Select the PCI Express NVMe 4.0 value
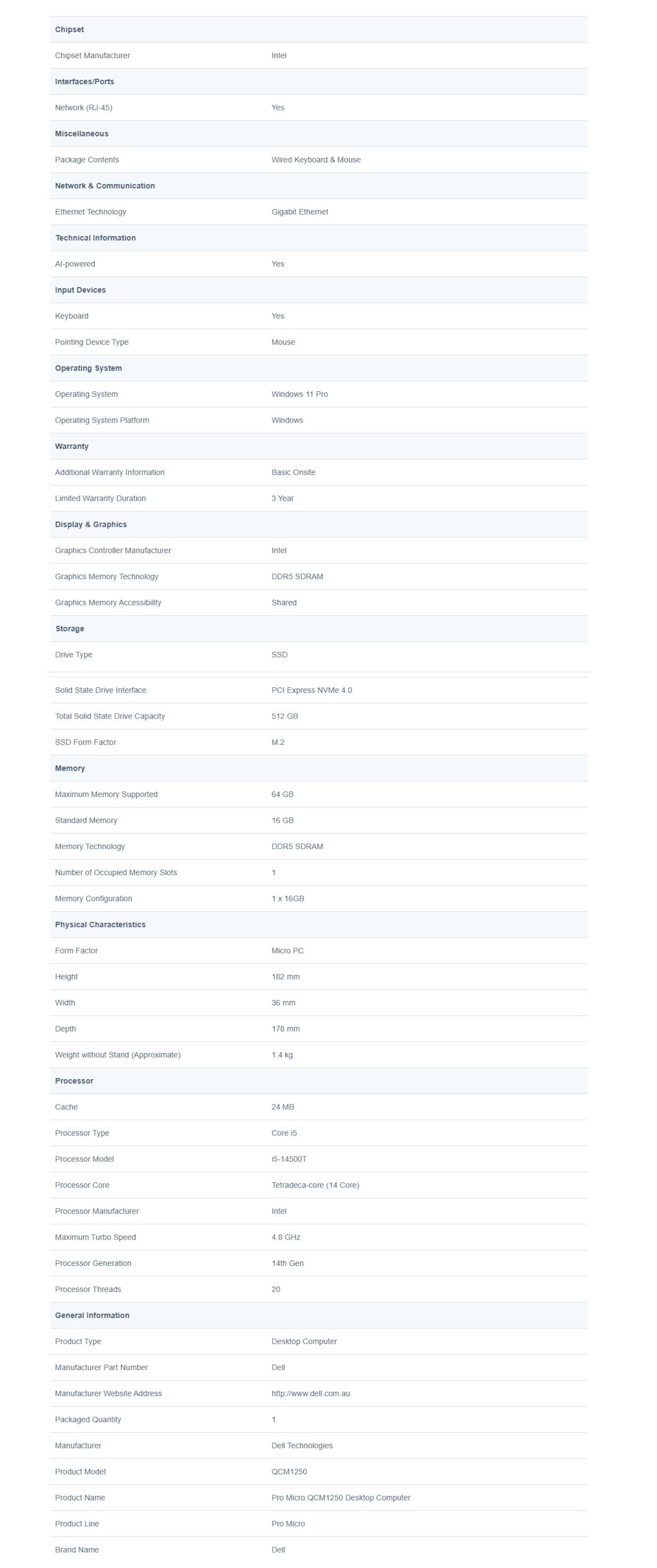Viewport: 657px width, 1568px height. [312, 690]
